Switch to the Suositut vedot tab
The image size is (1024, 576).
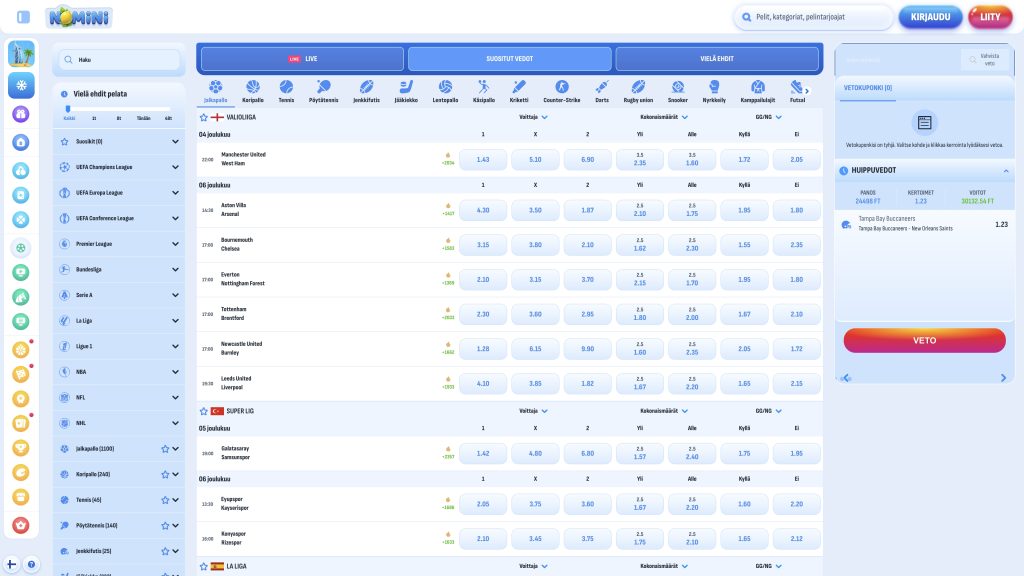click(509, 59)
